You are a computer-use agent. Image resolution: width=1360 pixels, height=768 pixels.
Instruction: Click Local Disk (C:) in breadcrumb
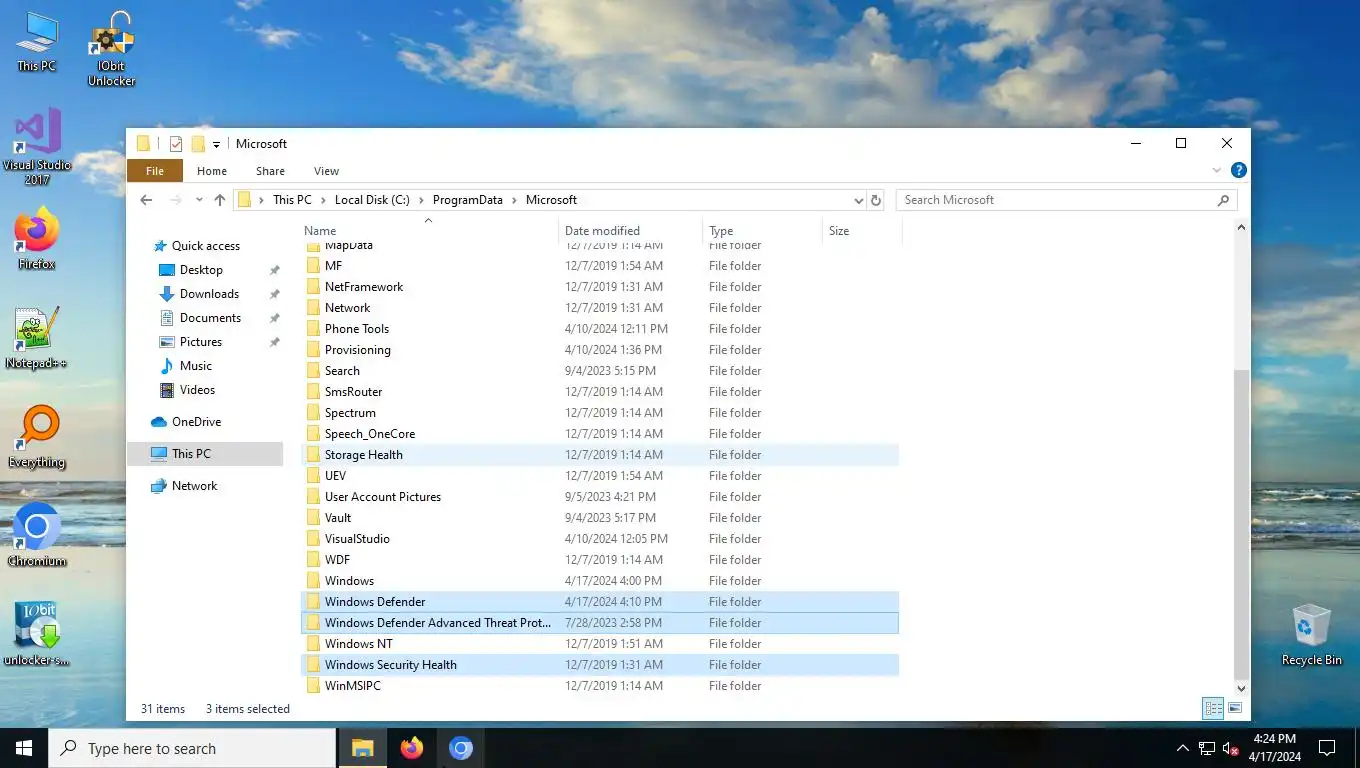coord(372,200)
